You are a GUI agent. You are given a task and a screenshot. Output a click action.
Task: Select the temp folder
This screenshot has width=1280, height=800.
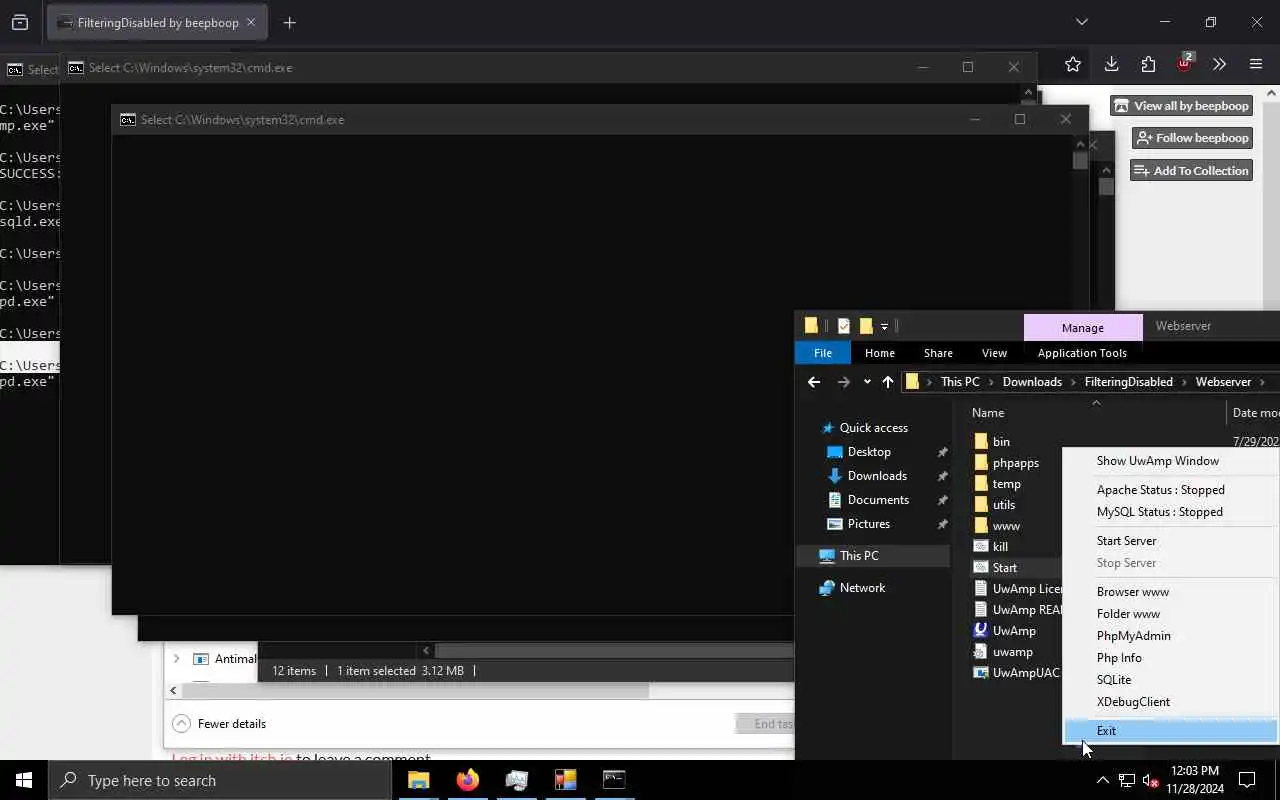tap(1006, 484)
